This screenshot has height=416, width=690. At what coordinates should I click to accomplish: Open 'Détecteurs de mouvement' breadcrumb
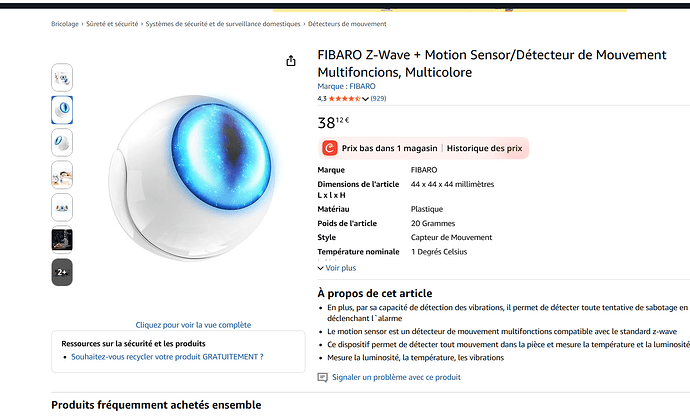pos(347,24)
